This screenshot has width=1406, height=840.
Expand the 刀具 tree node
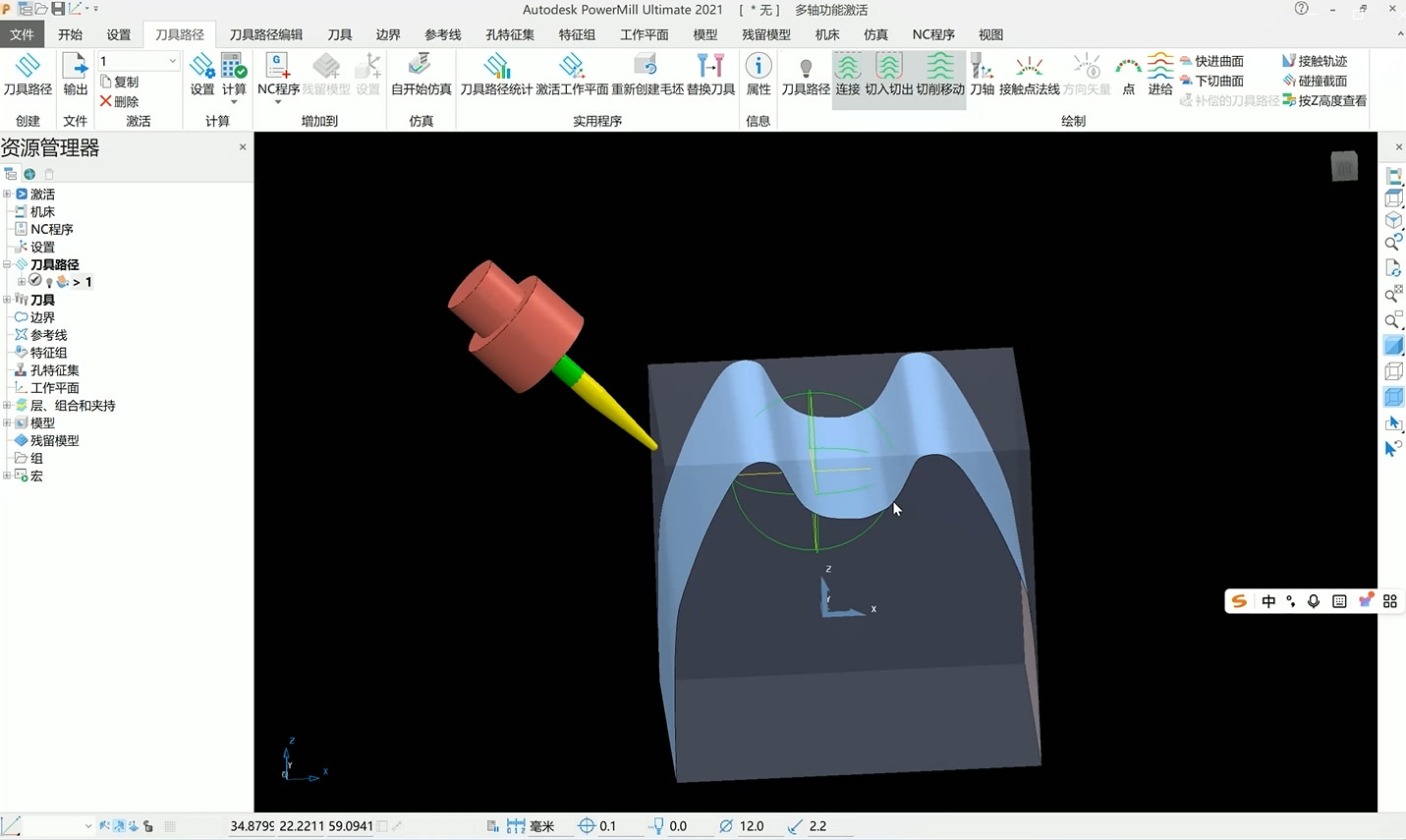tap(7, 300)
